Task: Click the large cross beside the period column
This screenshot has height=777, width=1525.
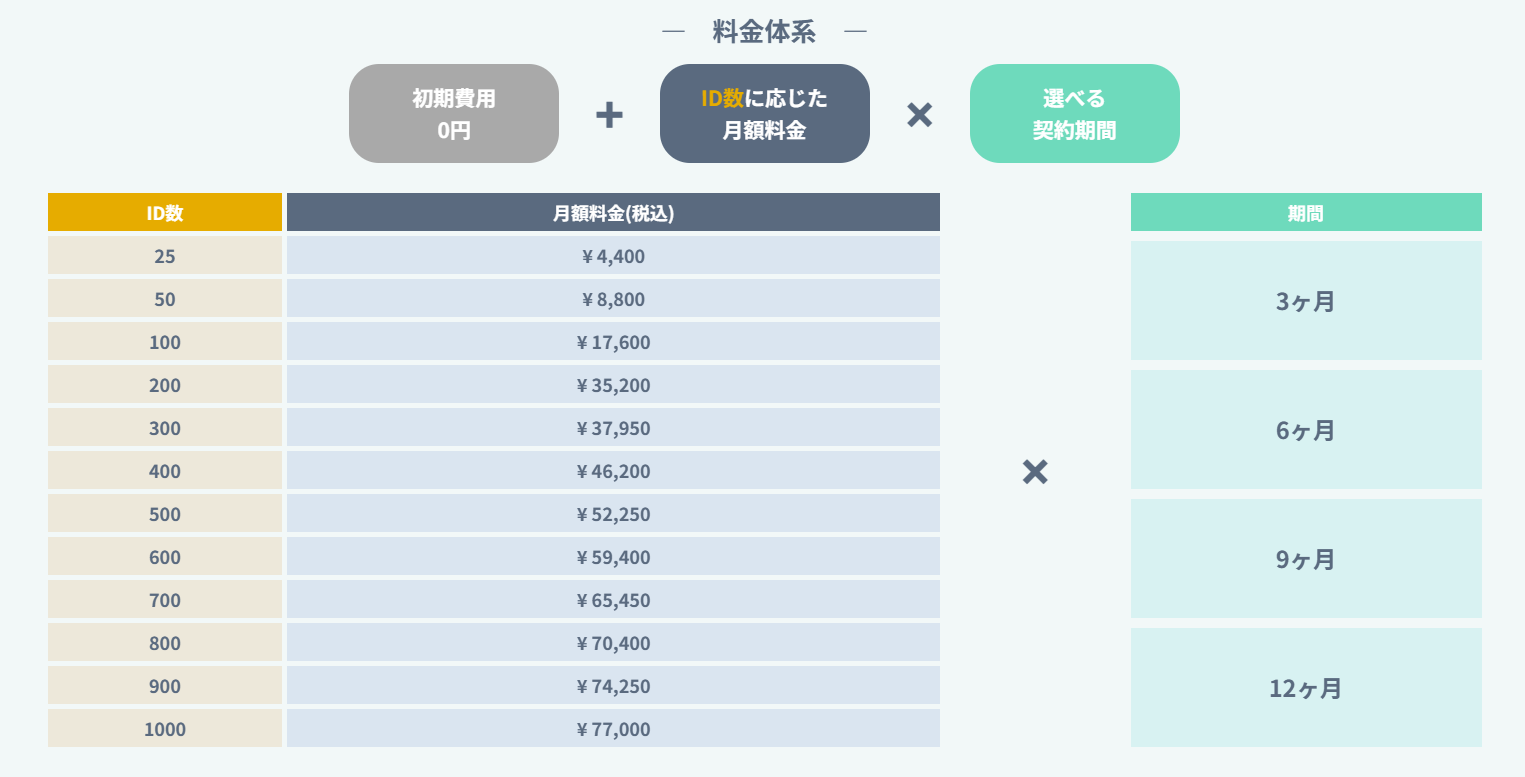Action: (1035, 472)
